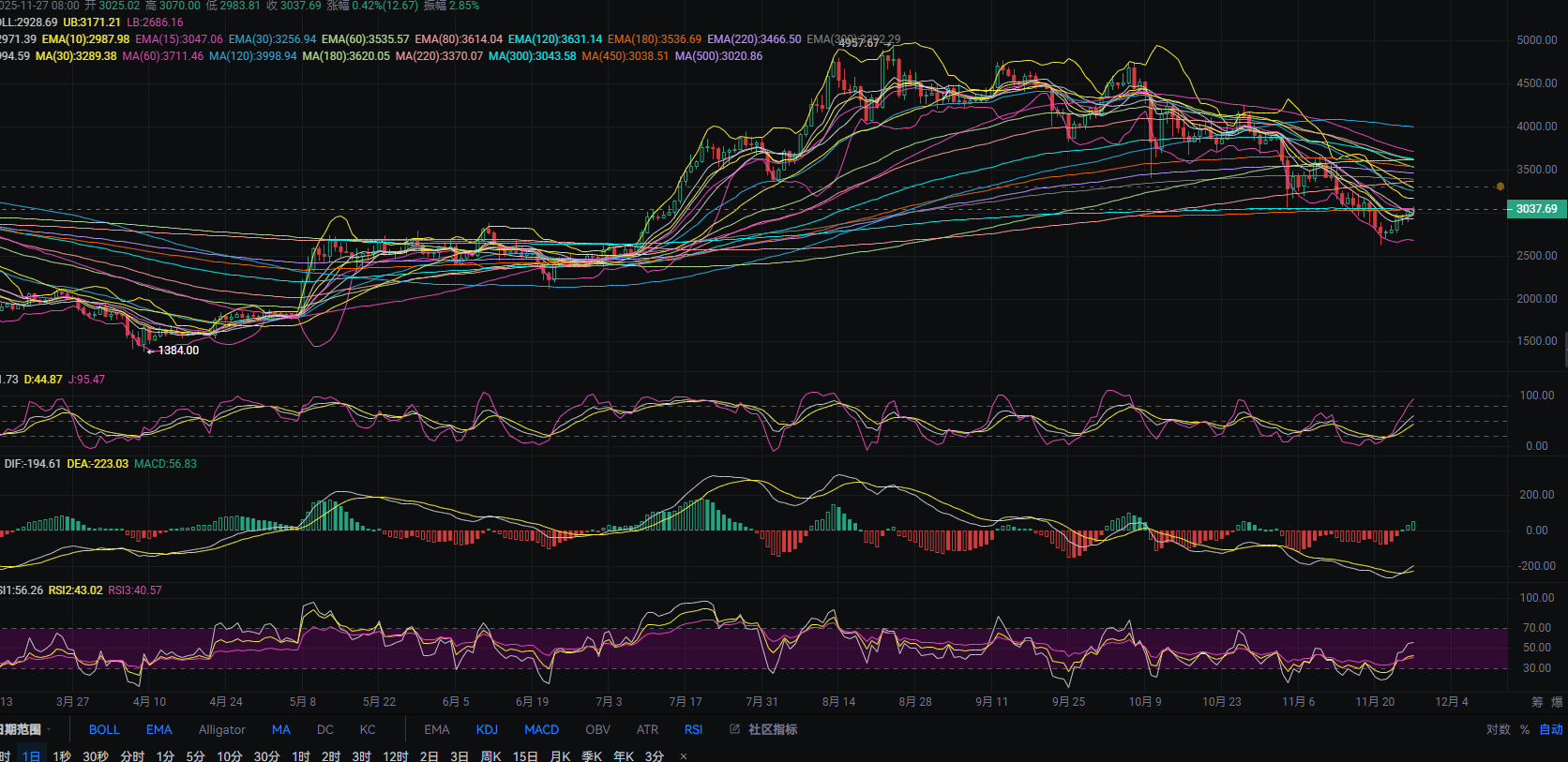This screenshot has width=1568, height=762.
Task: Click the 爆 liquidation icon
Action: [1557, 702]
